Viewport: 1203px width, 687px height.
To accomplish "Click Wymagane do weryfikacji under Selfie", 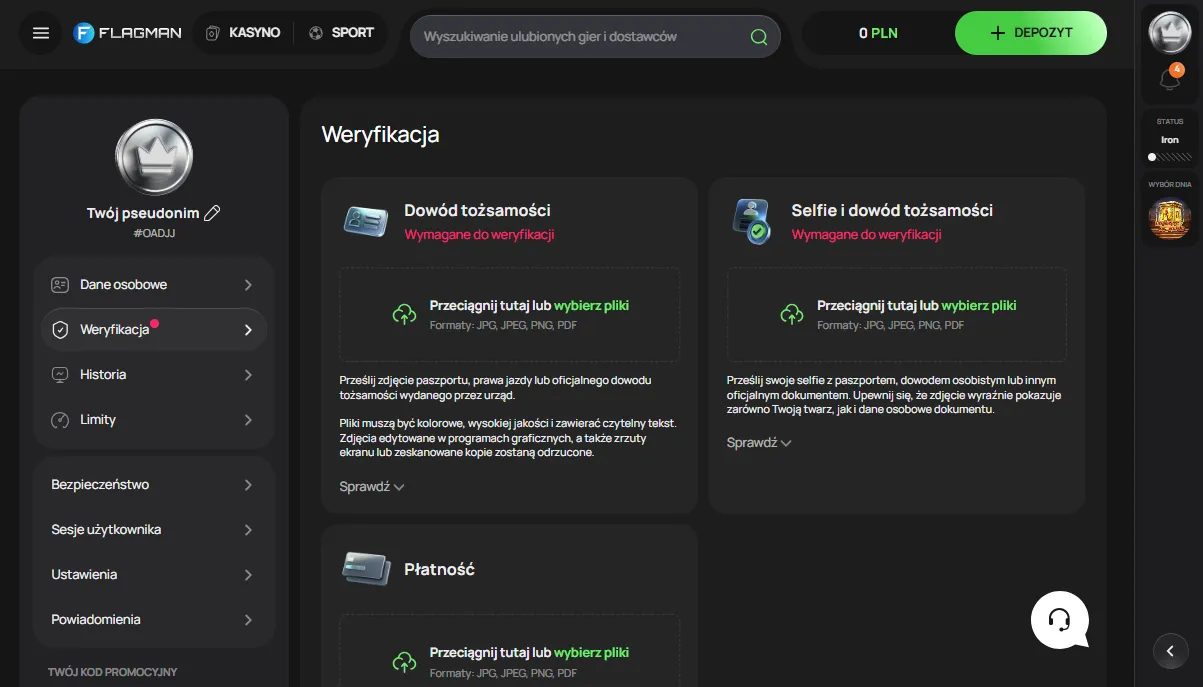I will click(866, 235).
